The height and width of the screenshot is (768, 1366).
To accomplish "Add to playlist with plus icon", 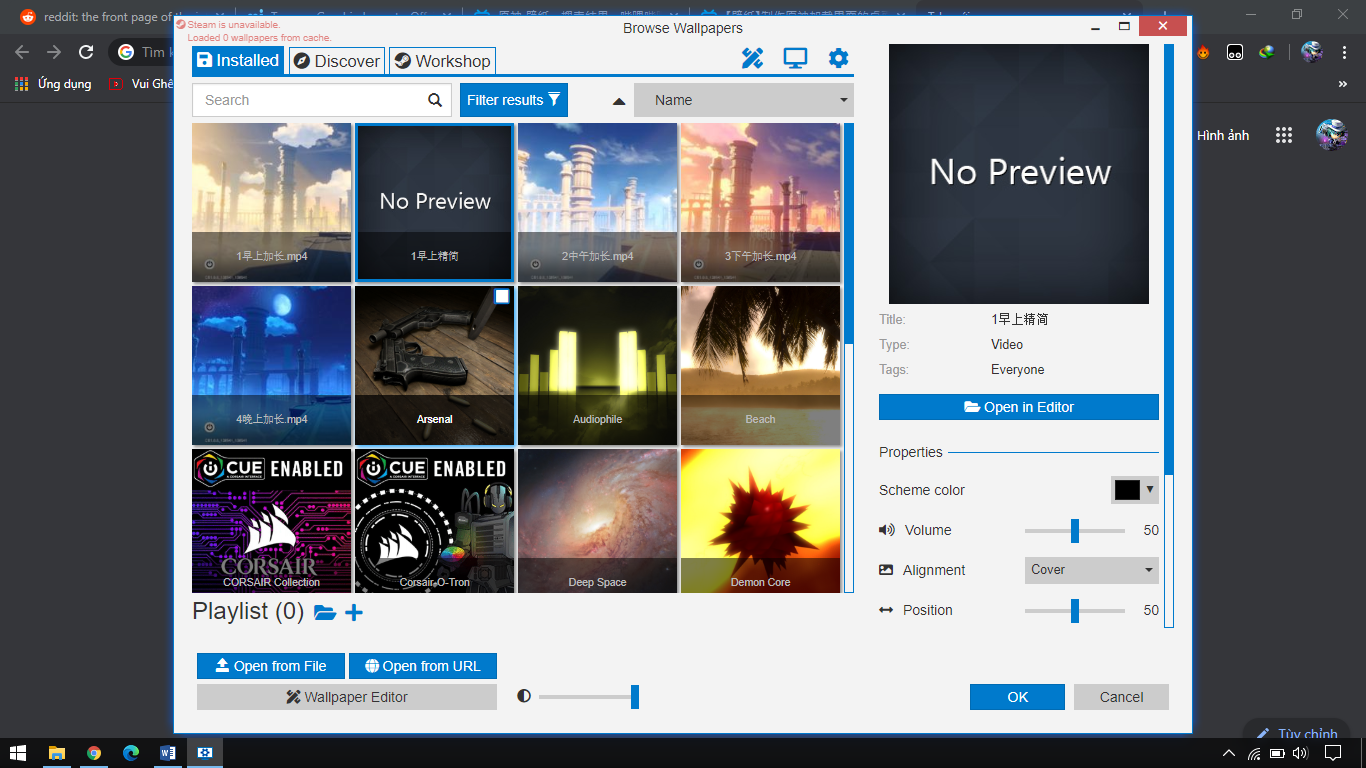I will click(x=354, y=612).
